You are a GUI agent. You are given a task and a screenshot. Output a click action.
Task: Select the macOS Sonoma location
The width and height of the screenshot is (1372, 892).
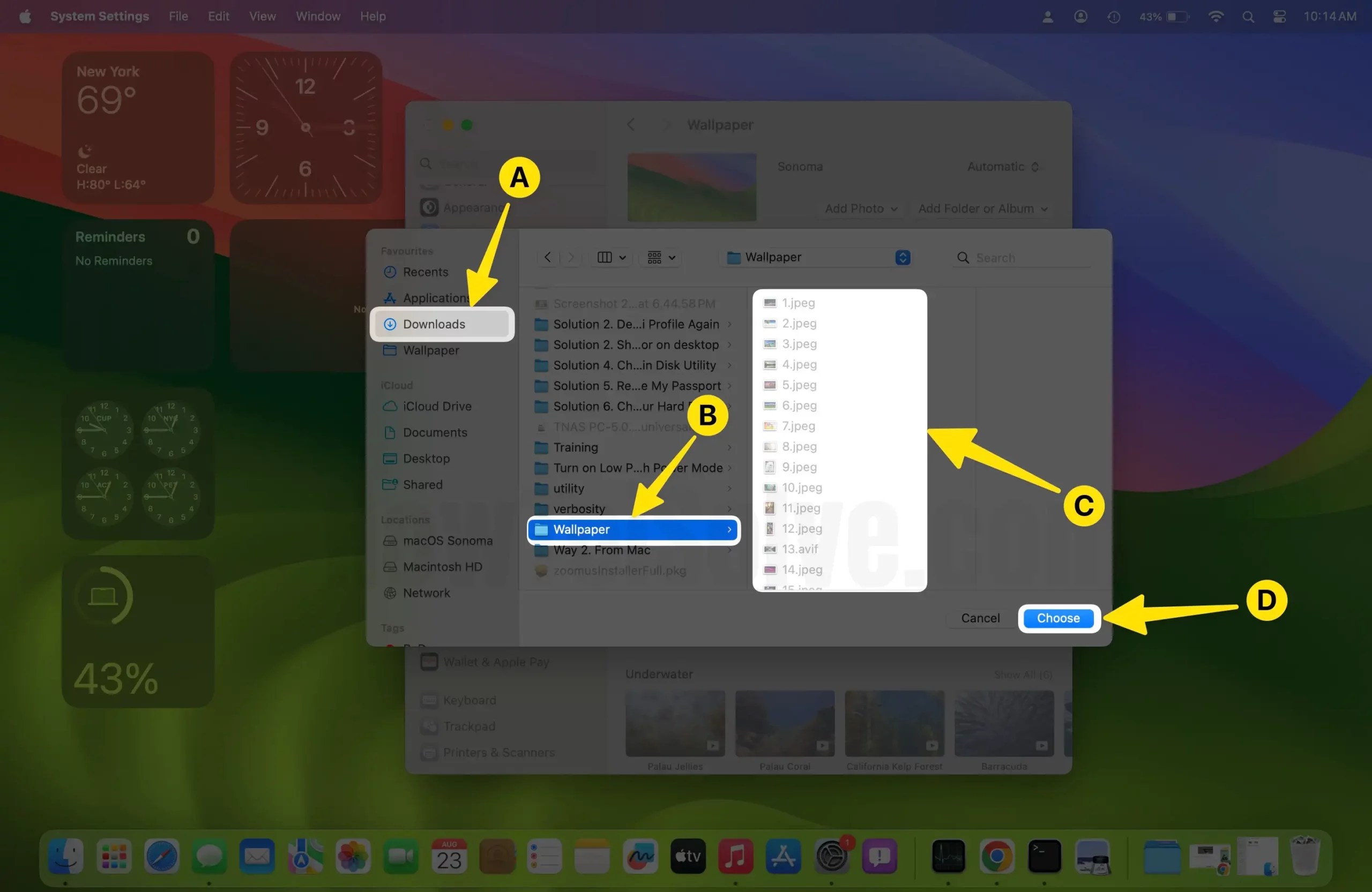pyautogui.click(x=448, y=541)
